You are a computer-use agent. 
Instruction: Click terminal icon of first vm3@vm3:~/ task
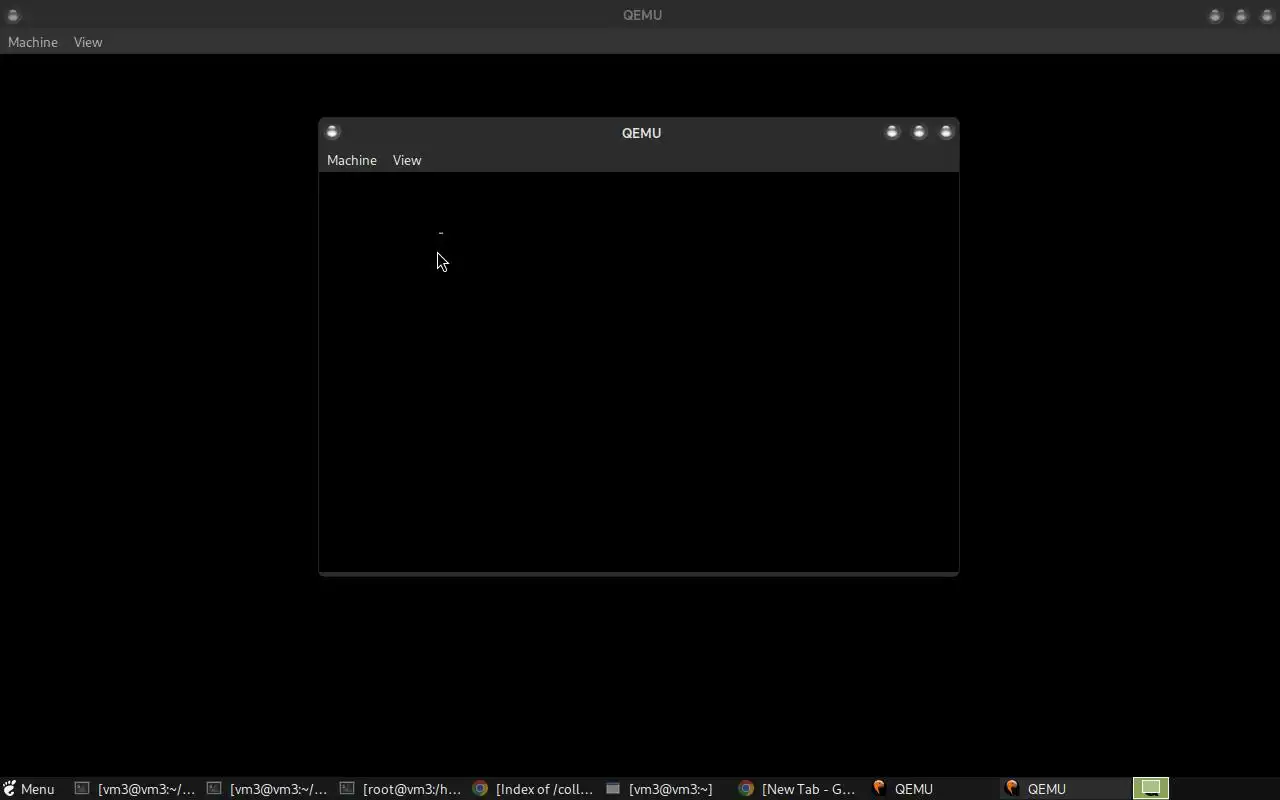click(82, 789)
